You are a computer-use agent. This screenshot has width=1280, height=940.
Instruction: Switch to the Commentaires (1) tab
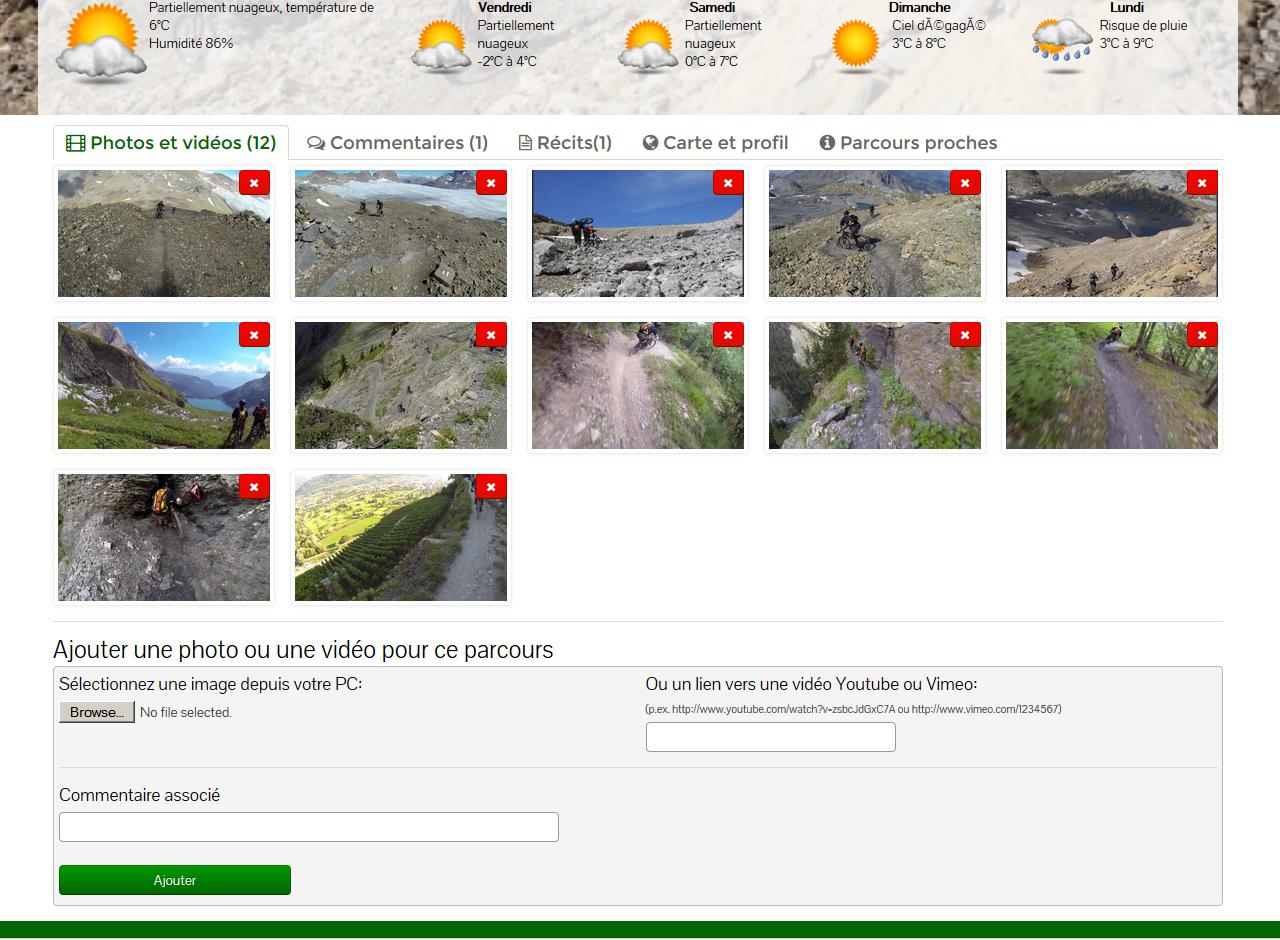397,143
